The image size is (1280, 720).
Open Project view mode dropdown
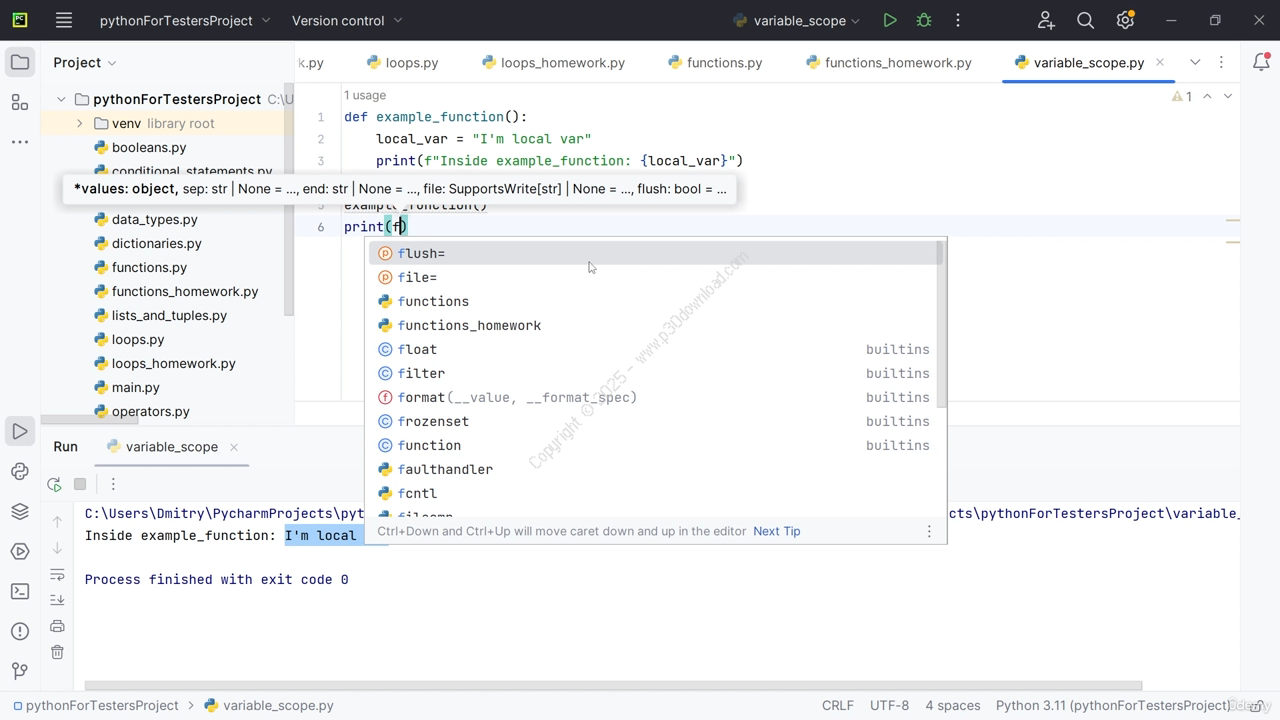click(x=85, y=62)
